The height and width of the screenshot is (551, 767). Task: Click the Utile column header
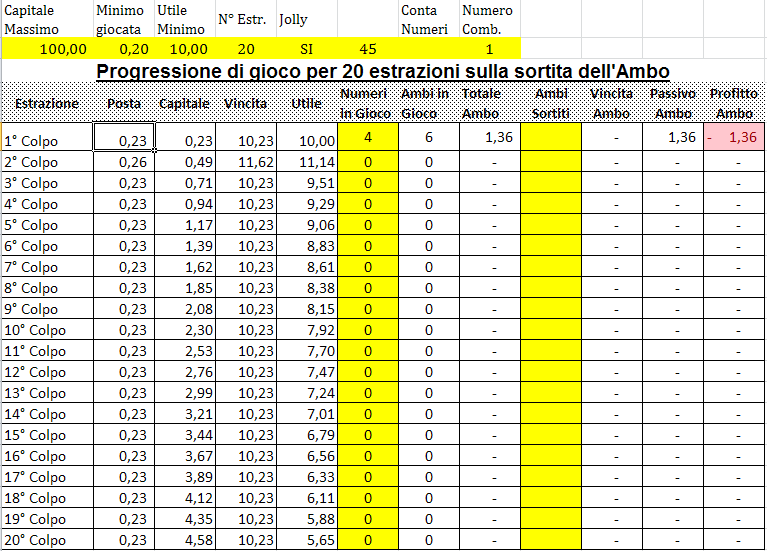click(307, 103)
